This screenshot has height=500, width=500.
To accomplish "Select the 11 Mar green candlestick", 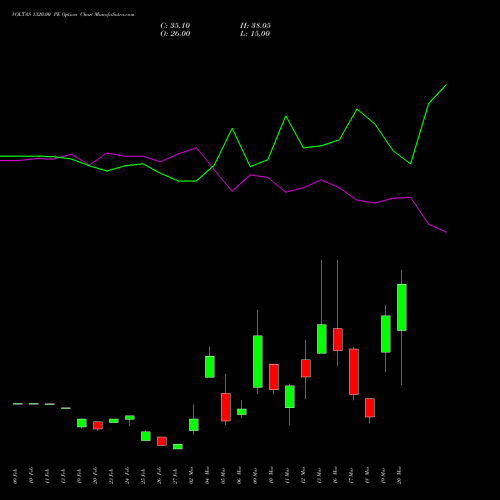I will pyautogui.click(x=290, y=396).
